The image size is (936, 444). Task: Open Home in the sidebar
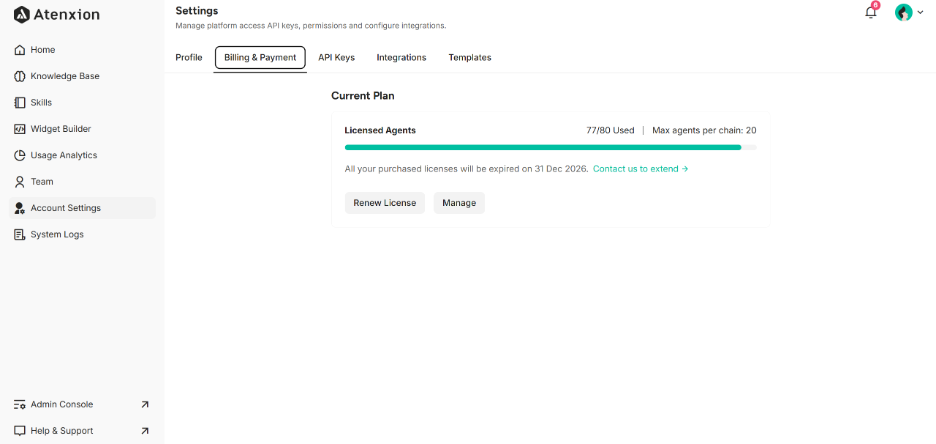click(82, 50)
